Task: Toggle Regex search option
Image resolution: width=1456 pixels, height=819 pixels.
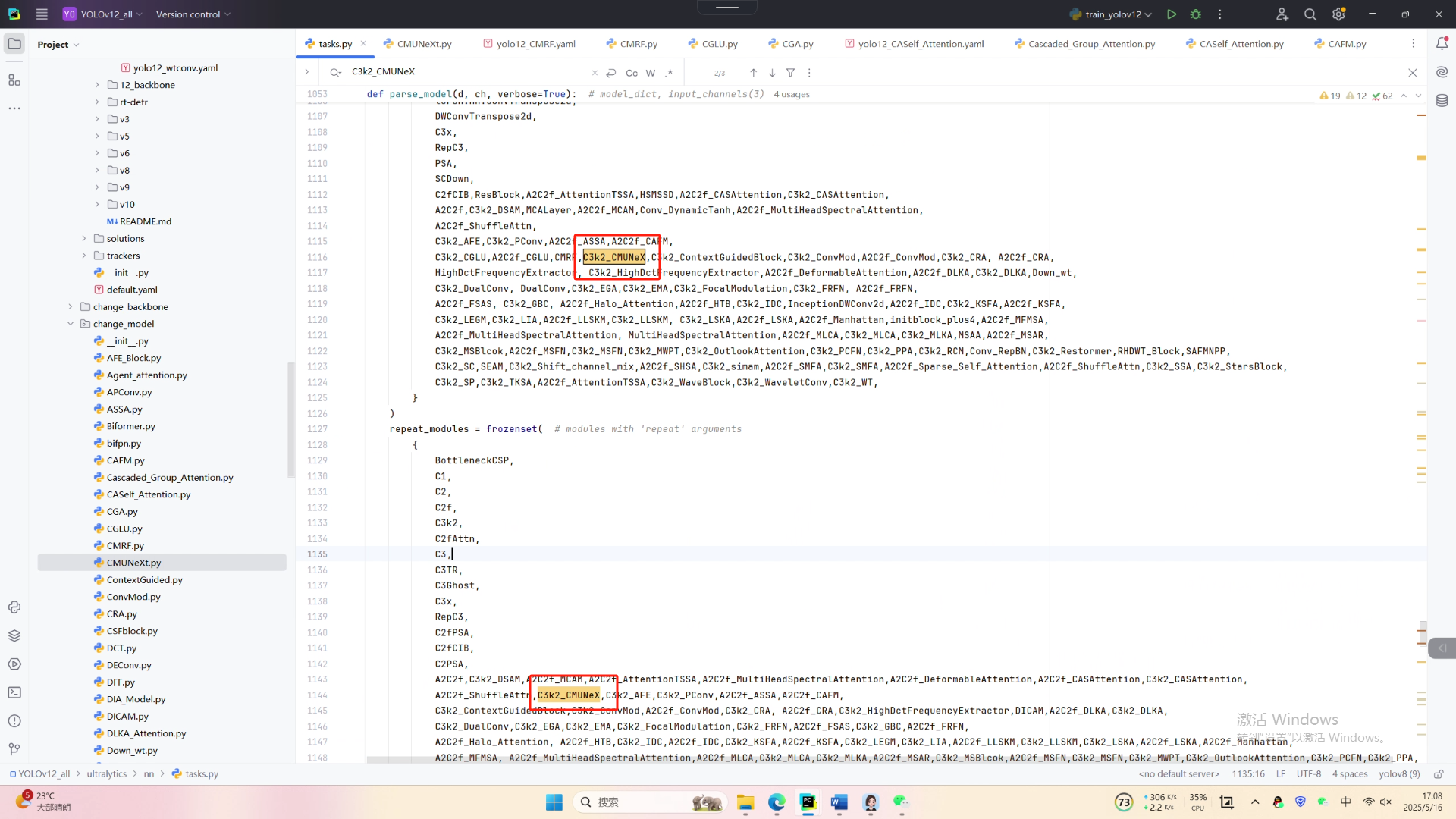Action: point(669,73)
